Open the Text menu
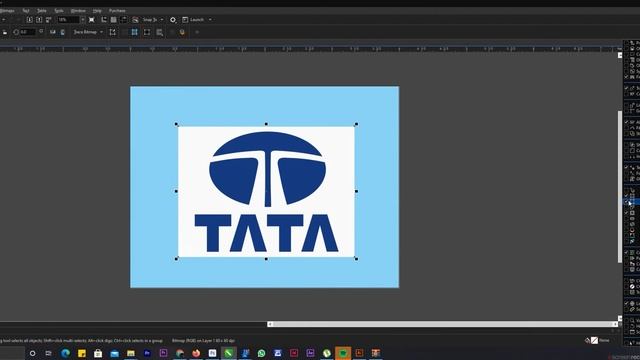This screenshot has height=360, width=640. (26, 11)
